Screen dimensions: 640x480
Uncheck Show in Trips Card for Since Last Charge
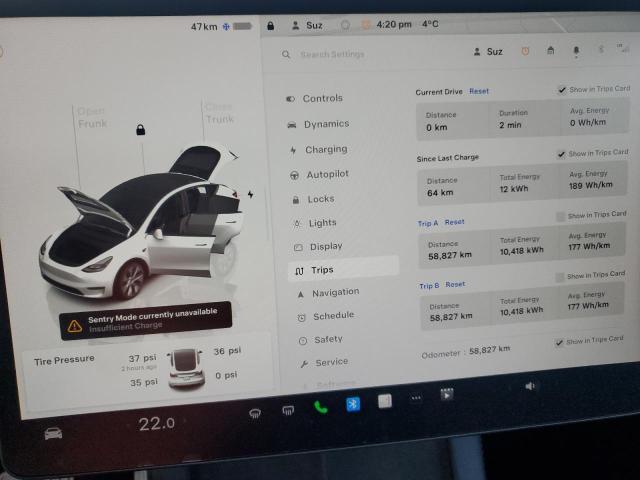pos(561,154)
